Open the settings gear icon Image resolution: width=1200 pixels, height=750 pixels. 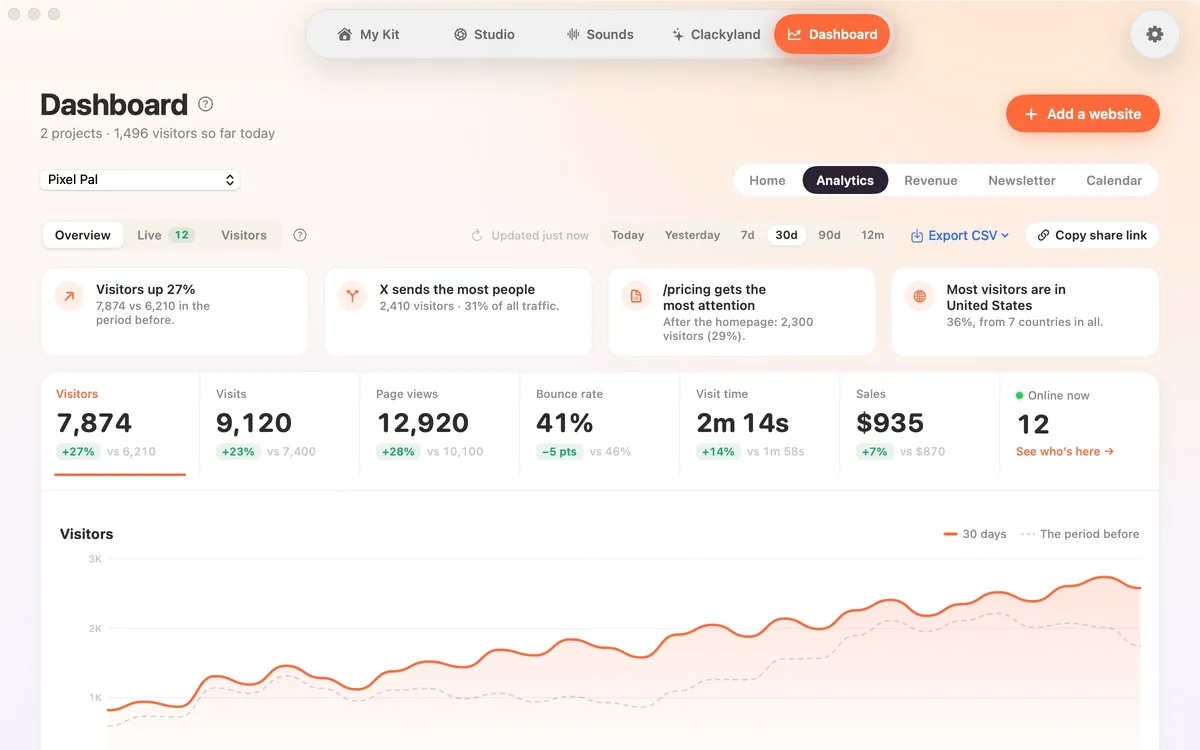pyautogui.click(x=1155, y=34)
